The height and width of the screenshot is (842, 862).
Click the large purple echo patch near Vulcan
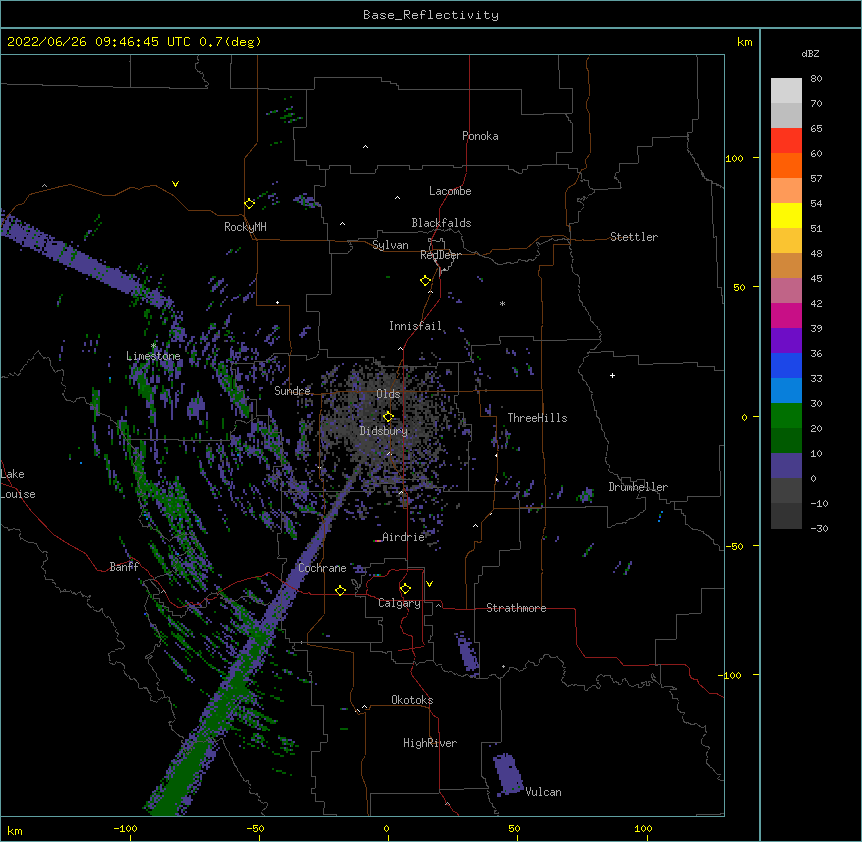pyautogui.click(x=507, y=774)
